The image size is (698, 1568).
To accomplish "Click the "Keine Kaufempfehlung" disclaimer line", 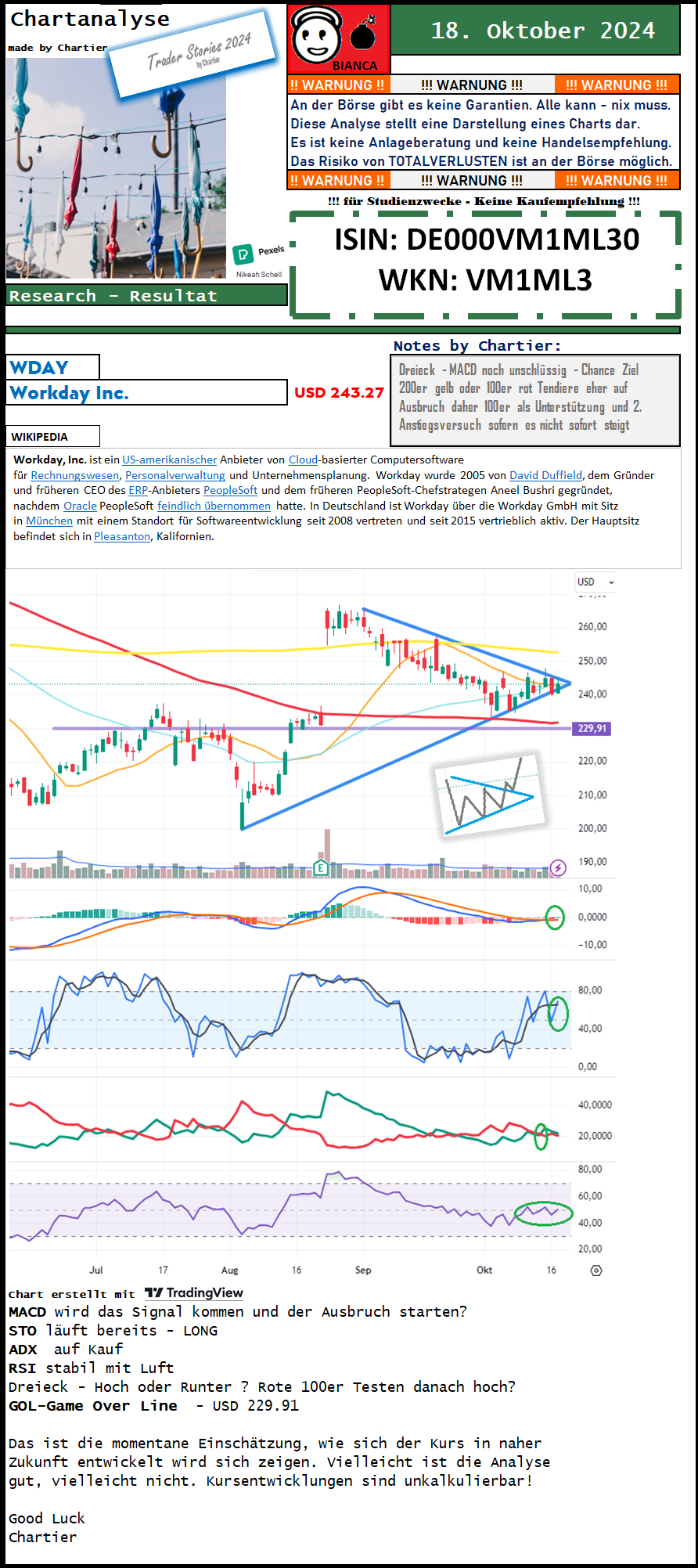I will pyautogui.click(x=484, y=201).
